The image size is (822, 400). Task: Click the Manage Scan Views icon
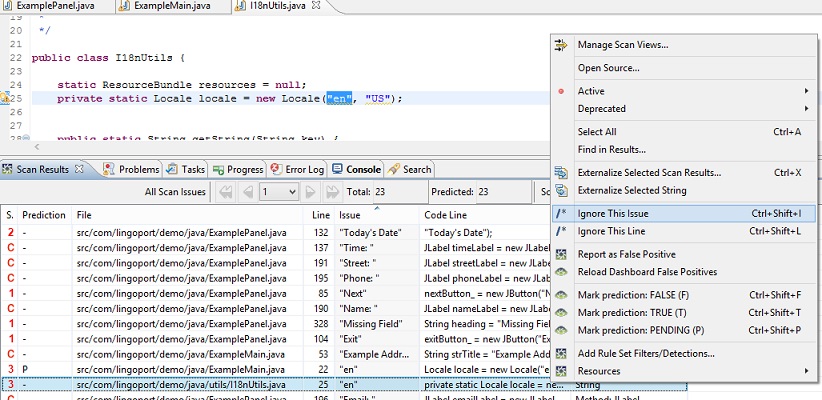(x=561, y=45)
